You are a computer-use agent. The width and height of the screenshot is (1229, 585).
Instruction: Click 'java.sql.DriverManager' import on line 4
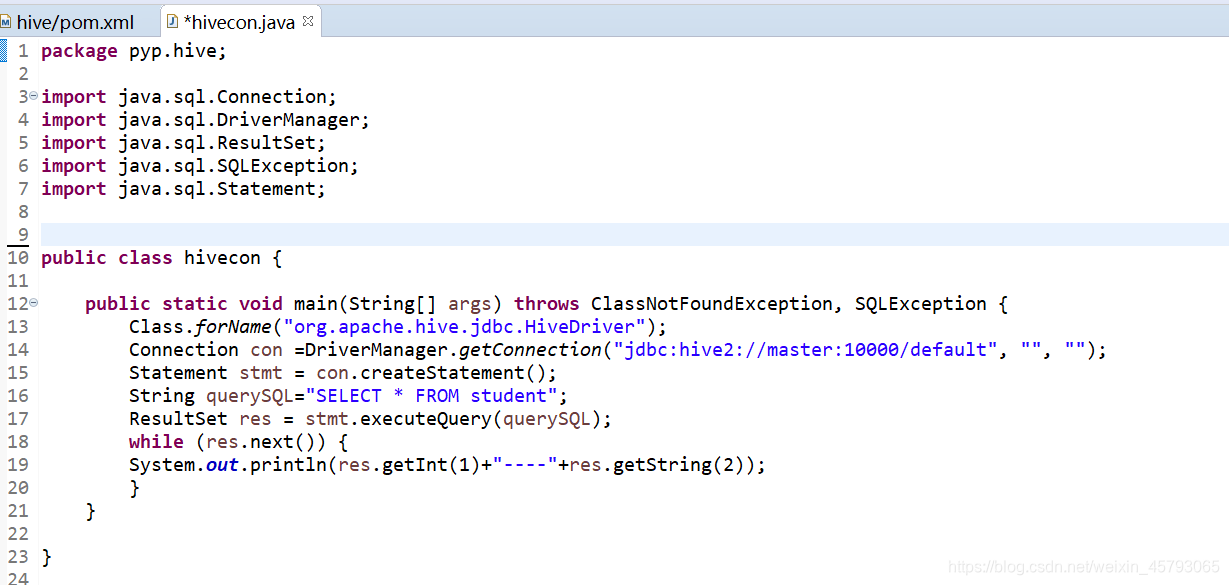pos(239,120)
